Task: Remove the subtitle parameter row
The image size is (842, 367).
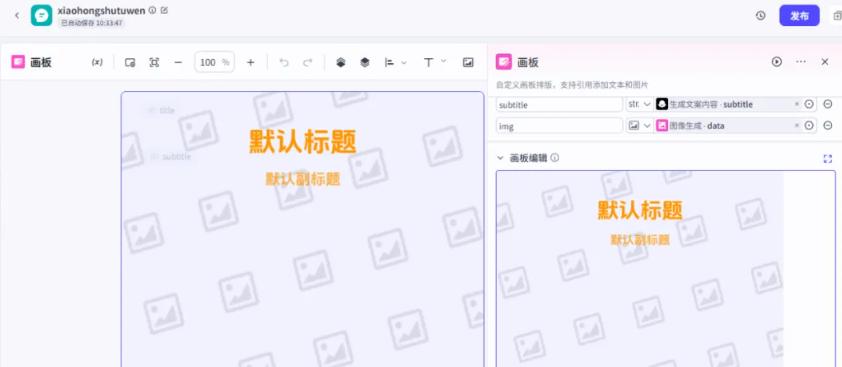Action: (828, 104)
